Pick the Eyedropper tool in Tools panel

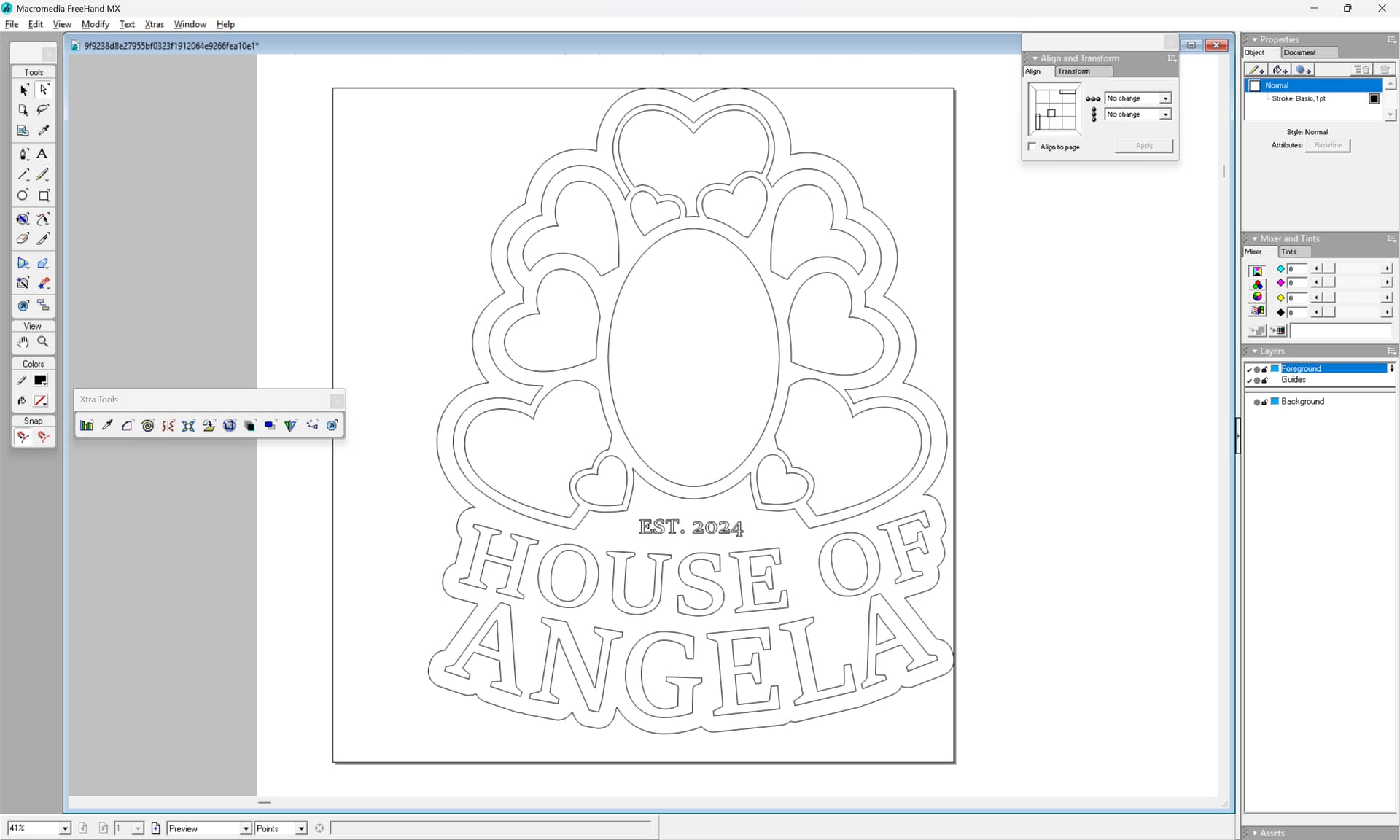(x=44, y=131)
